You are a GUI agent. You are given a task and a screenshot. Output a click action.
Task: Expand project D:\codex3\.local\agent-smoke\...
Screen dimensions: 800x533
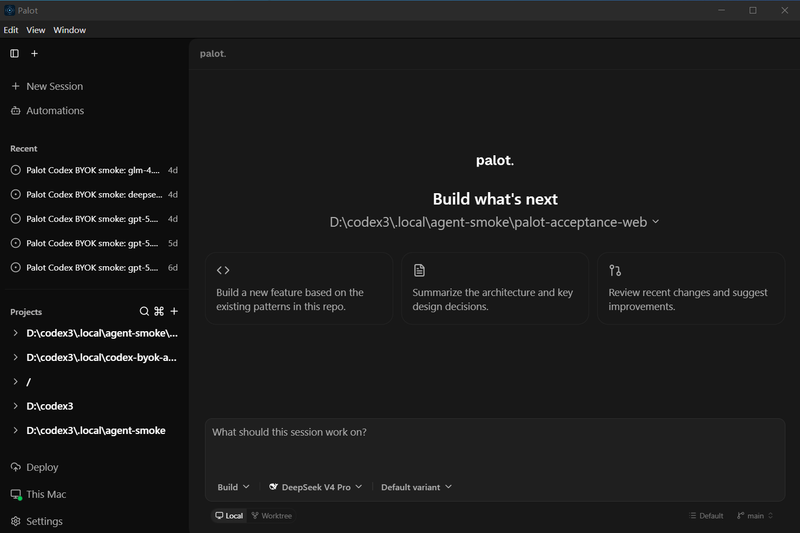tap(15, 333)
